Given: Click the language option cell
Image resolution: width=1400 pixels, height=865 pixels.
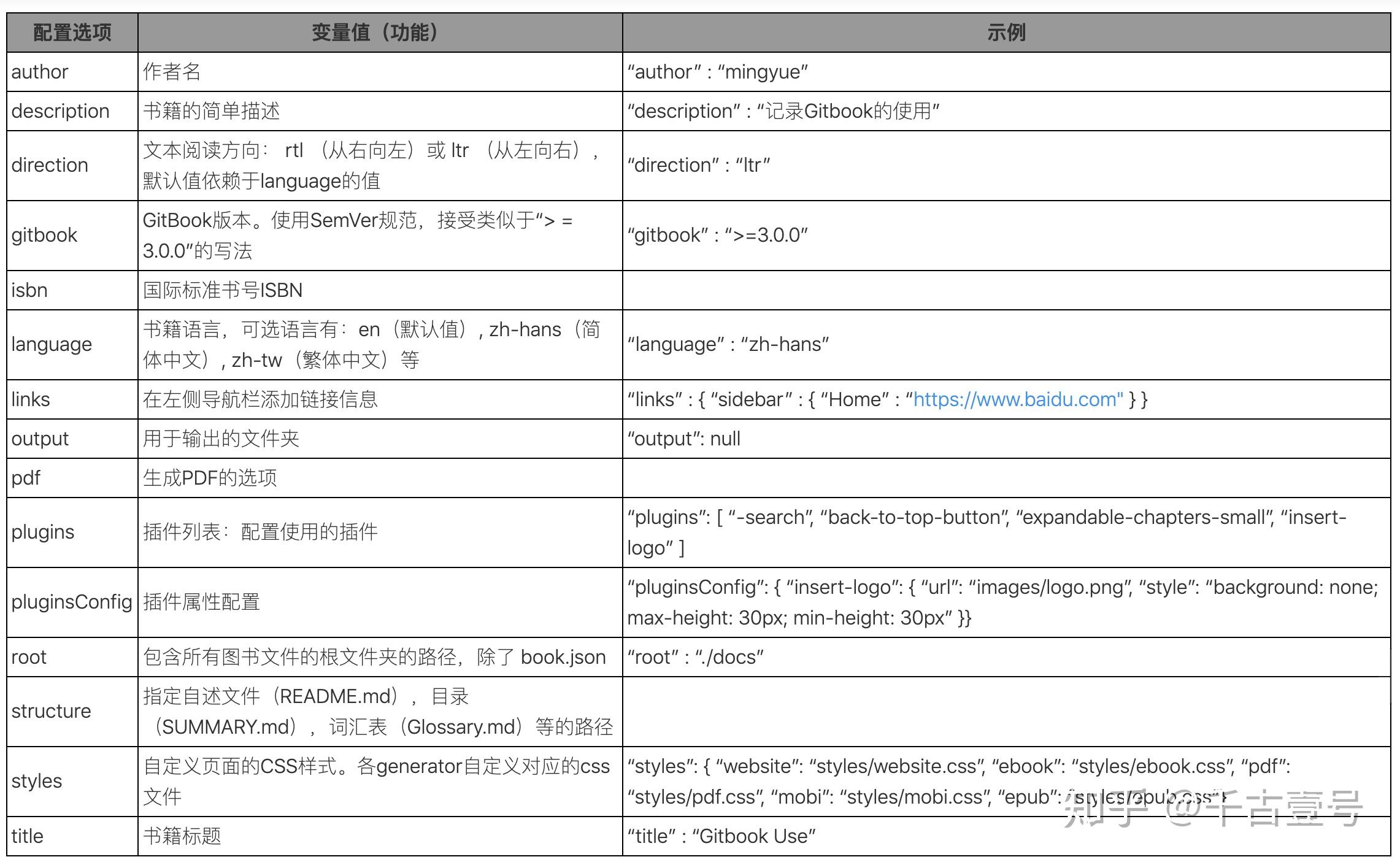Looking at the screenshot, I should pyautogui.click(x=52, y=344).
